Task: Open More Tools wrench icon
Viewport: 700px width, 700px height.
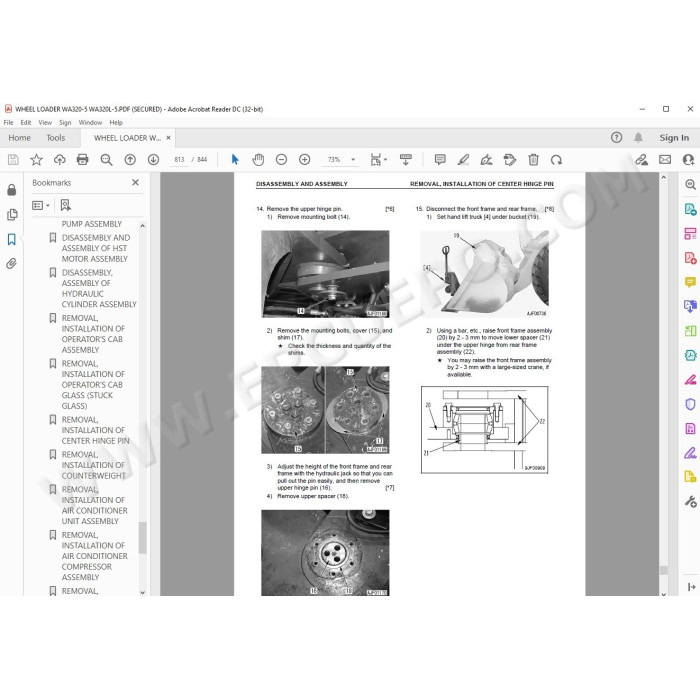Action: point(690,502)
